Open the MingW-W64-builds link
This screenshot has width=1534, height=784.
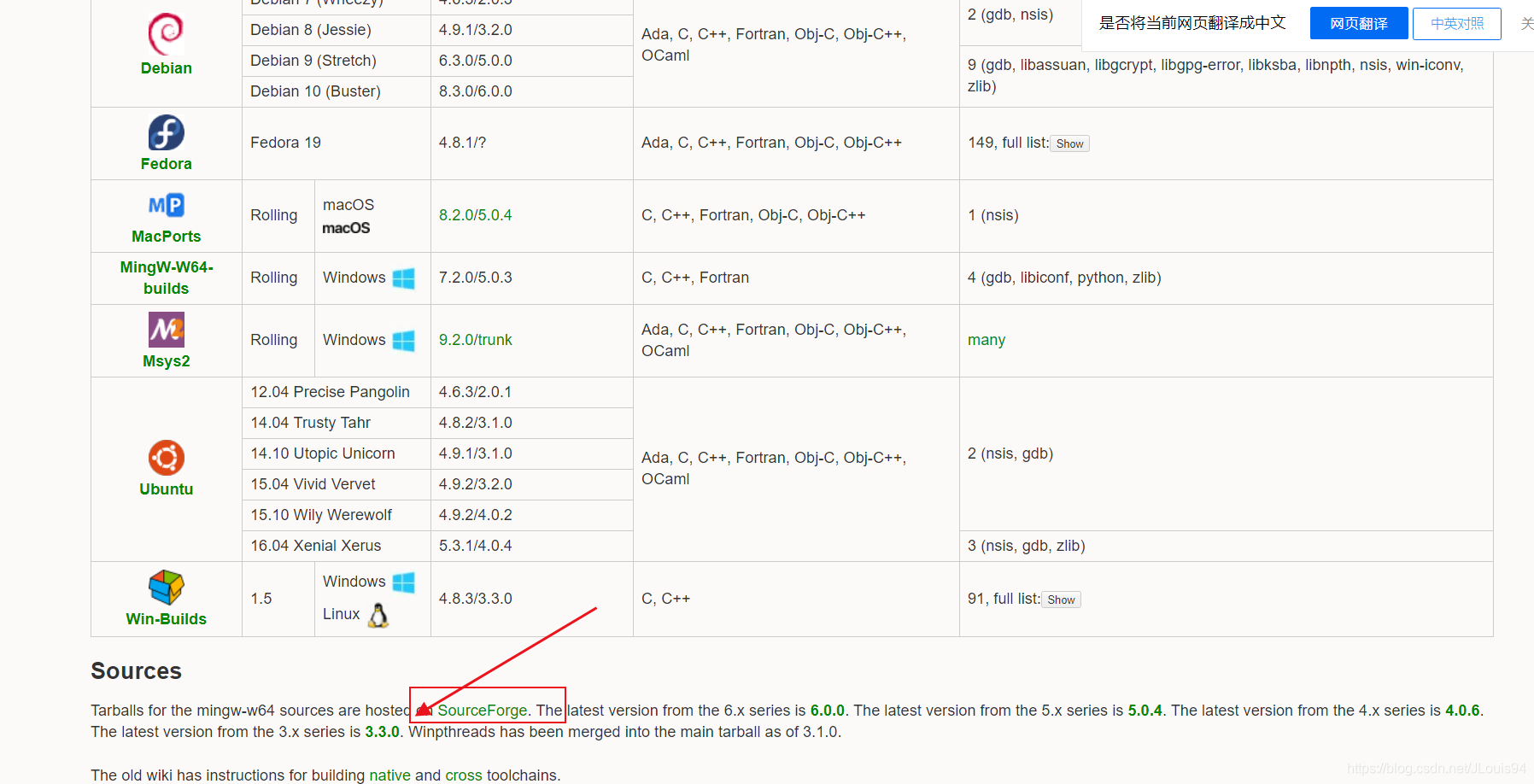(166, 278)
